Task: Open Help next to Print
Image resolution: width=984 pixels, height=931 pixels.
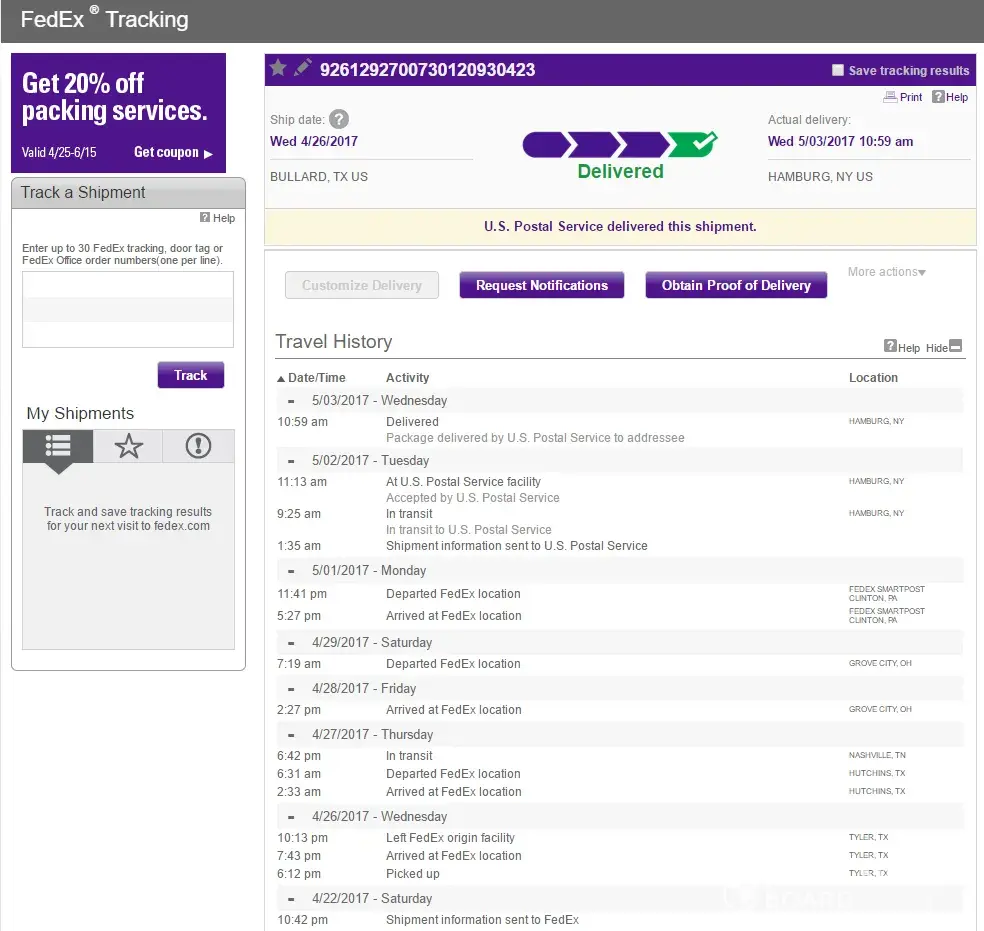Action: click(950, 97)
